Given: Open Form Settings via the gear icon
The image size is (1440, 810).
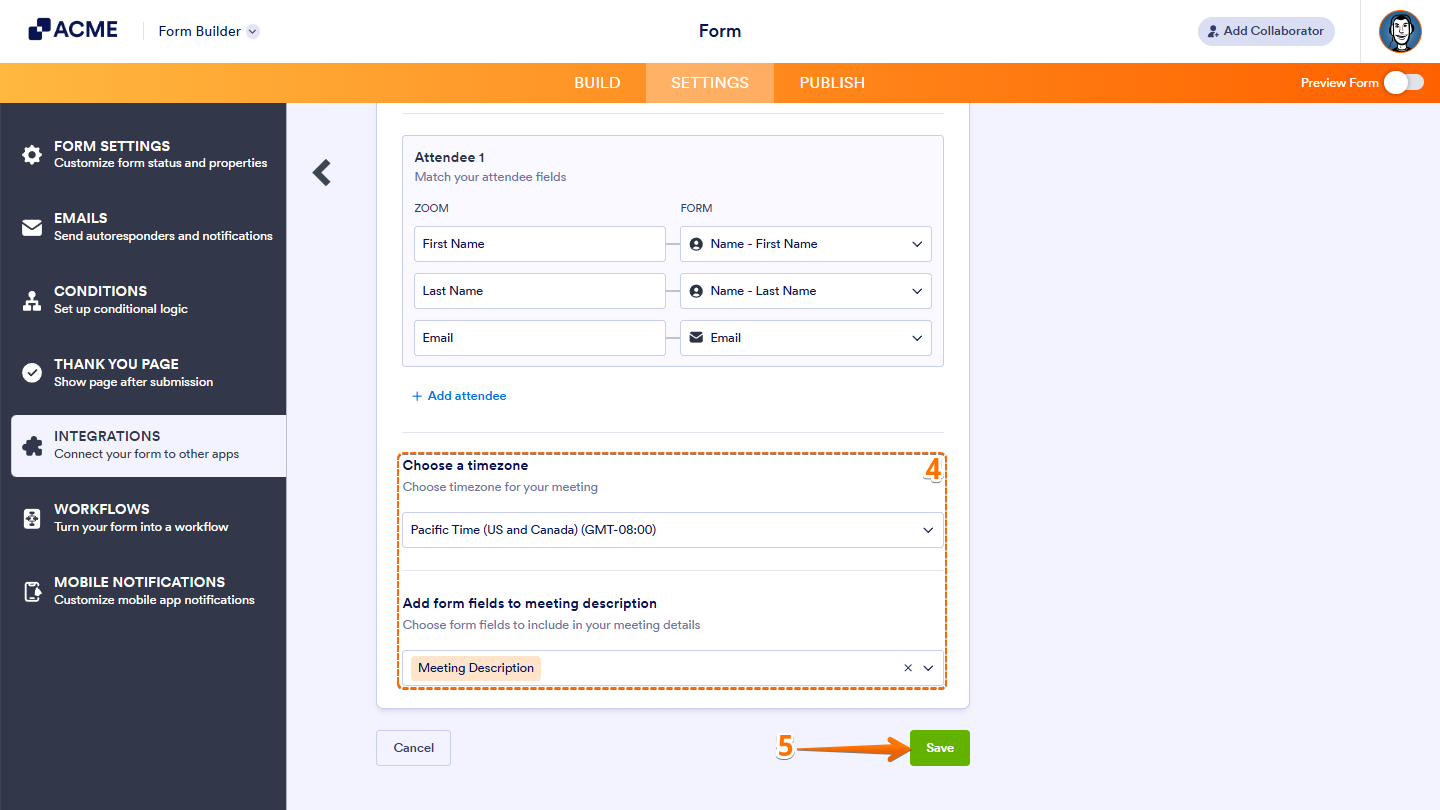Looking at the screenshot, I should (x=30, y=153).
